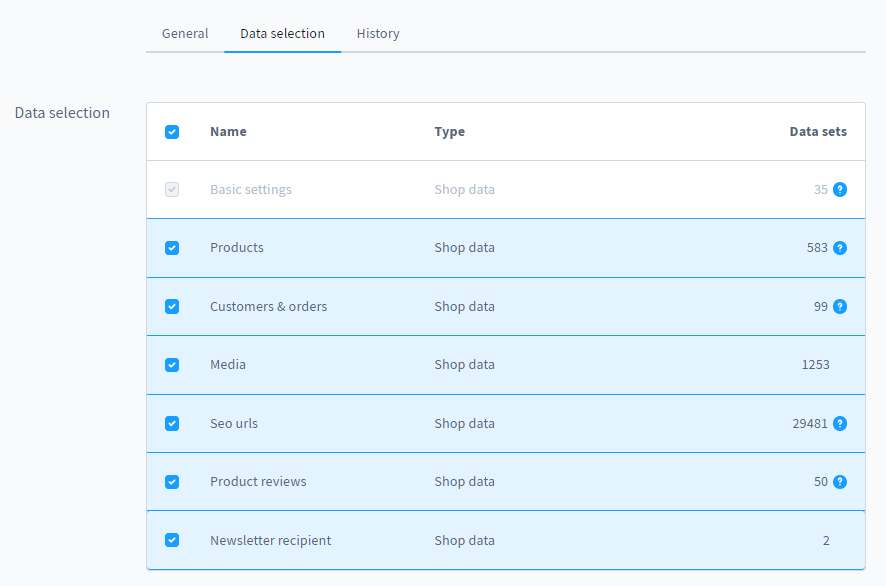Toggle the Seo urls checkbox off
The height and width of the screenshot is (586, 886).
click(172, 423)
